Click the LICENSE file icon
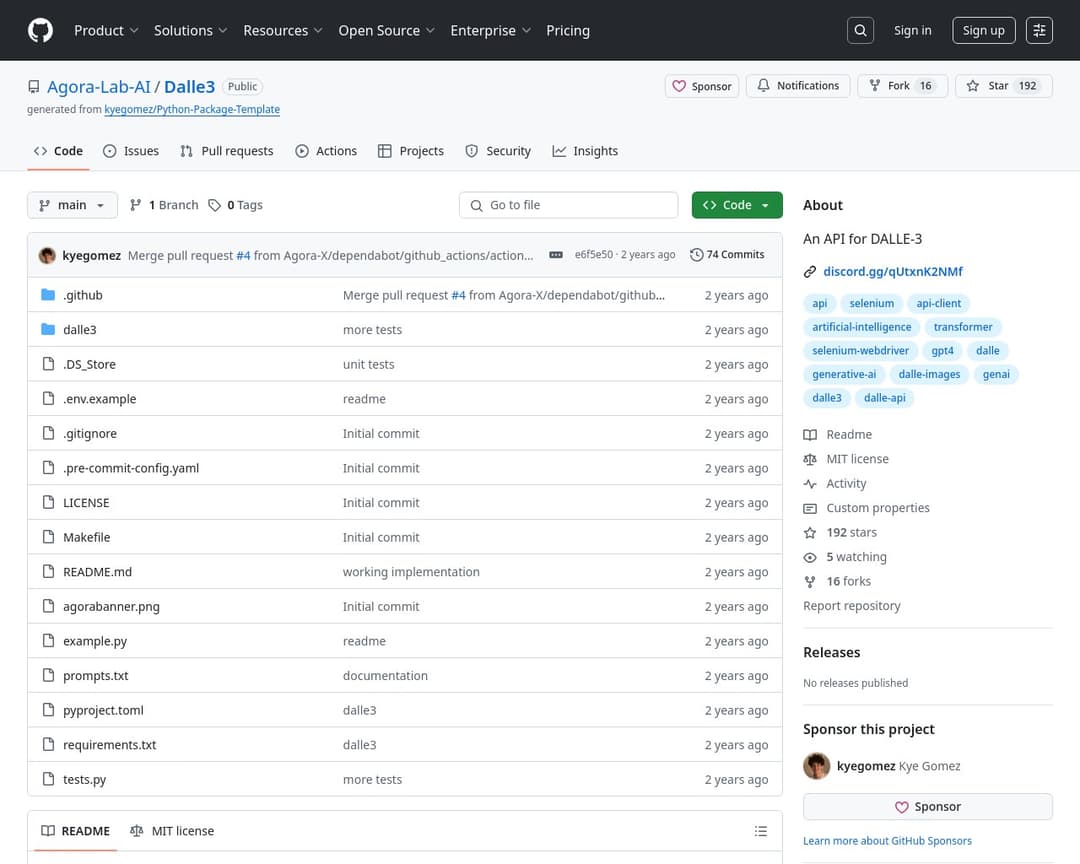Screen dimensions: 1080x864 pyautogui.click(x=48, y=502)
